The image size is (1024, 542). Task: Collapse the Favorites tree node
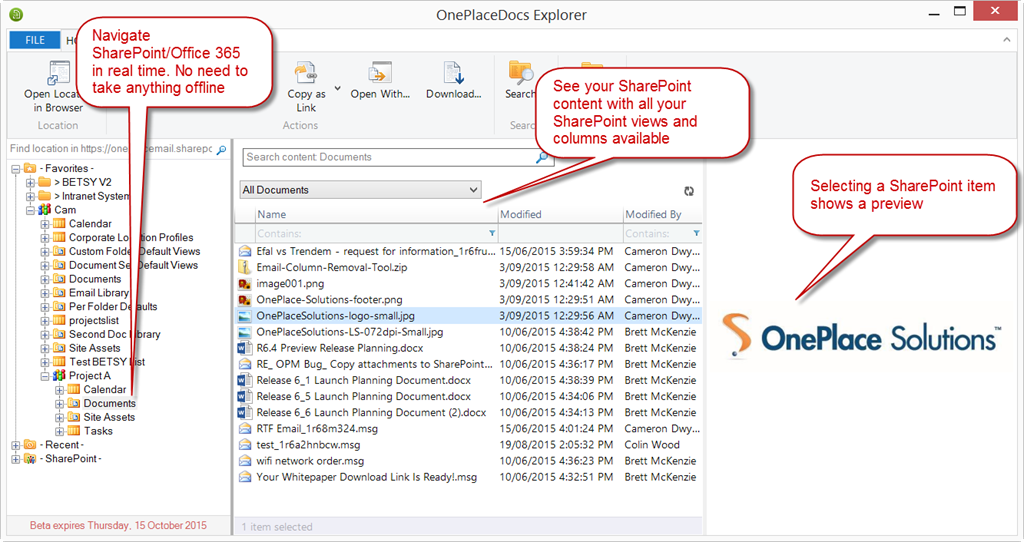point(17,169)
